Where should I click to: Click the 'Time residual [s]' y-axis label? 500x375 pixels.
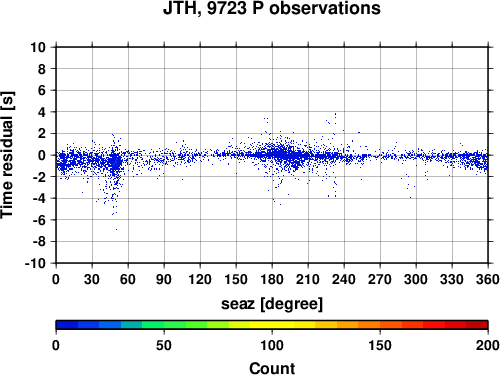[7, 155]
